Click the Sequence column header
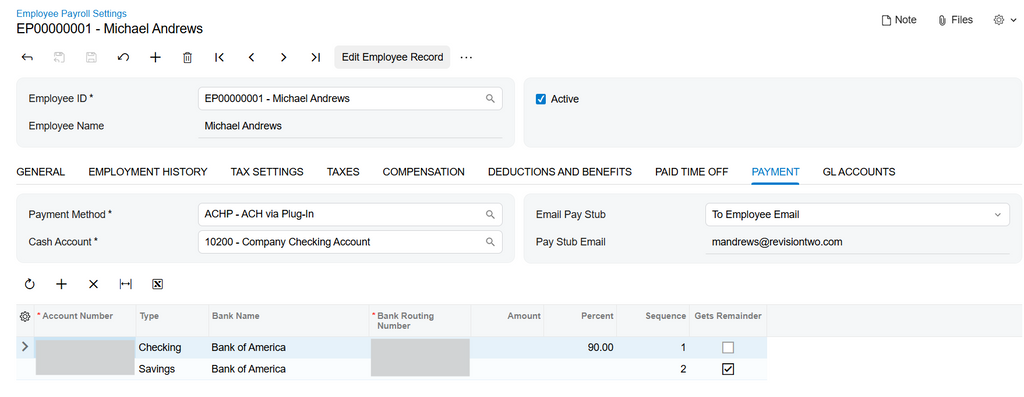Viewport: 1024px width, 397px height. [653, 321]
